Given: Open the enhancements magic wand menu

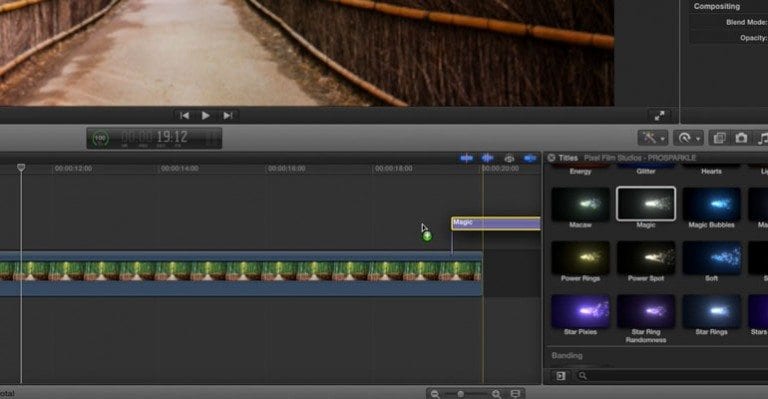Looking at the screenshot, I should click(x=653, y=138).
